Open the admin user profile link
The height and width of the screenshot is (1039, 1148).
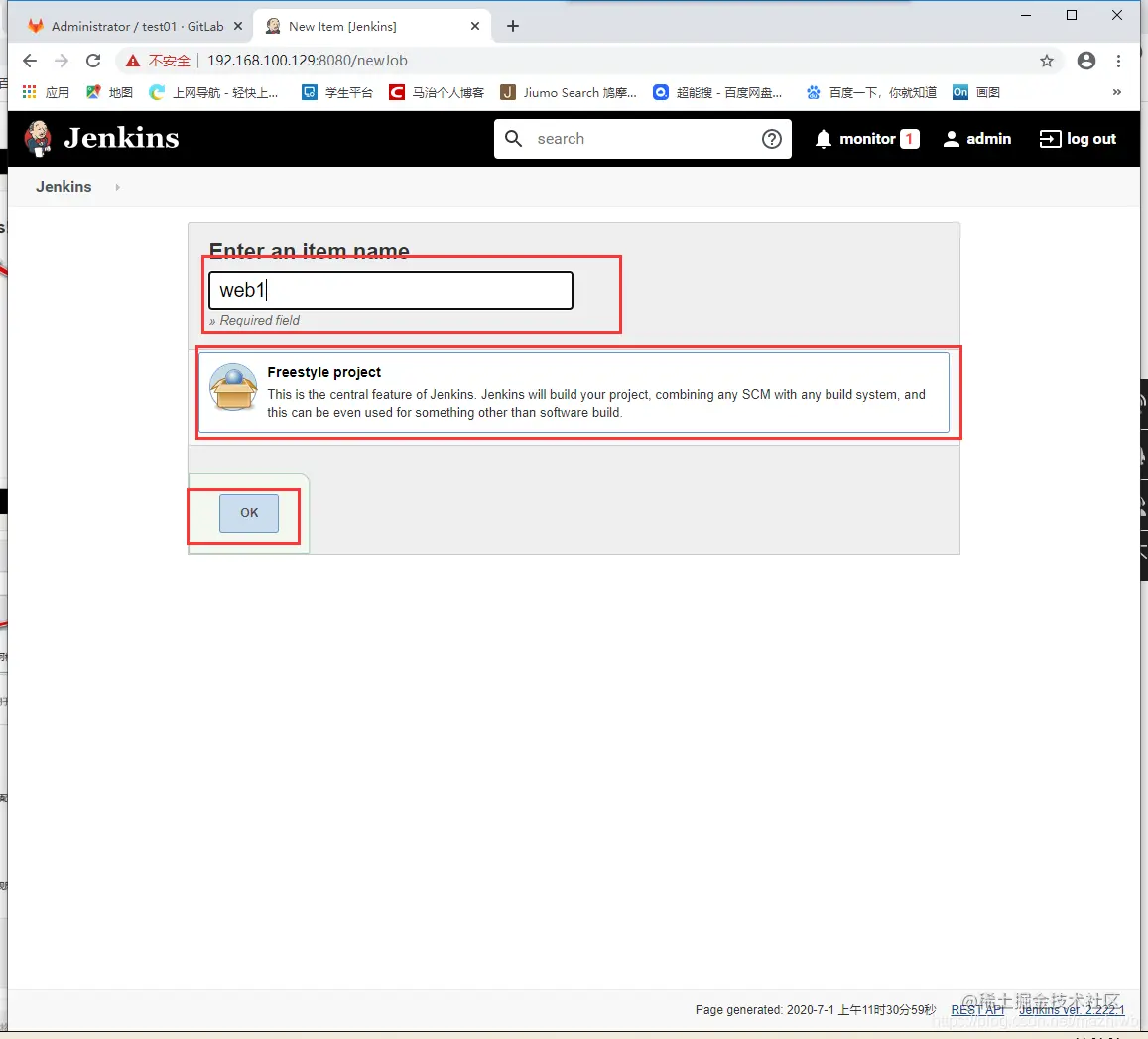point(976,138)
